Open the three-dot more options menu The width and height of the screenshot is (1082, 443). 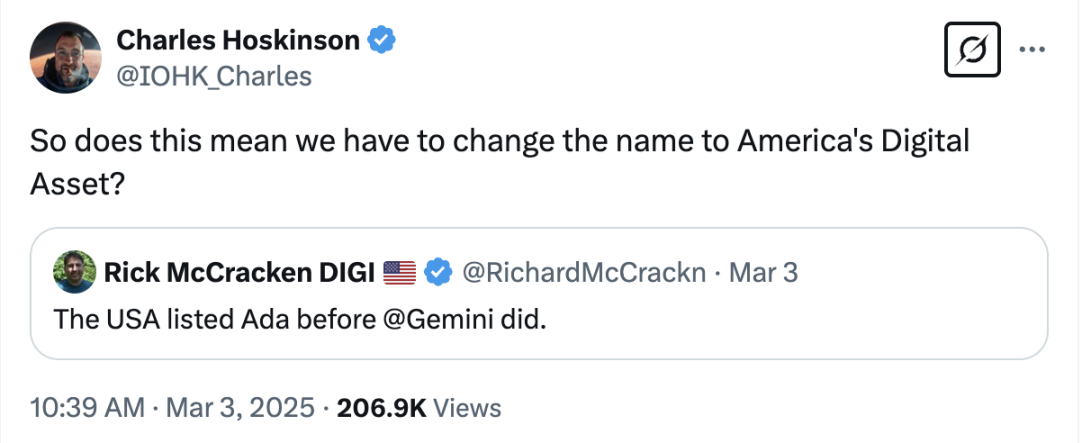[x=1030, y=49]
